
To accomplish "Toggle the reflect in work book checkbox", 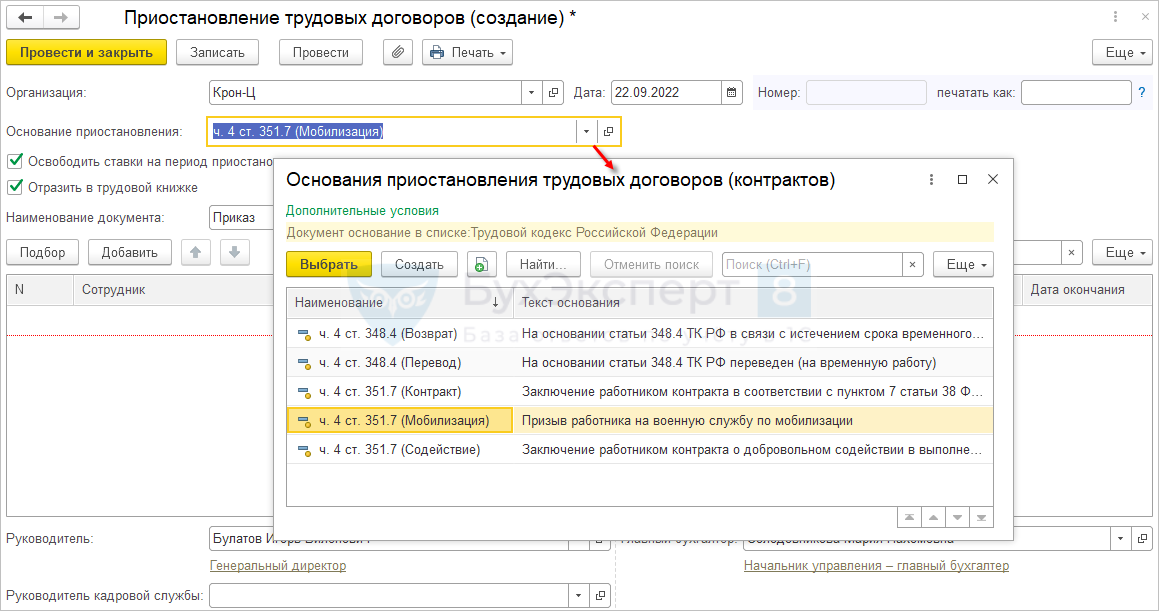I will (x=15, y=187).
